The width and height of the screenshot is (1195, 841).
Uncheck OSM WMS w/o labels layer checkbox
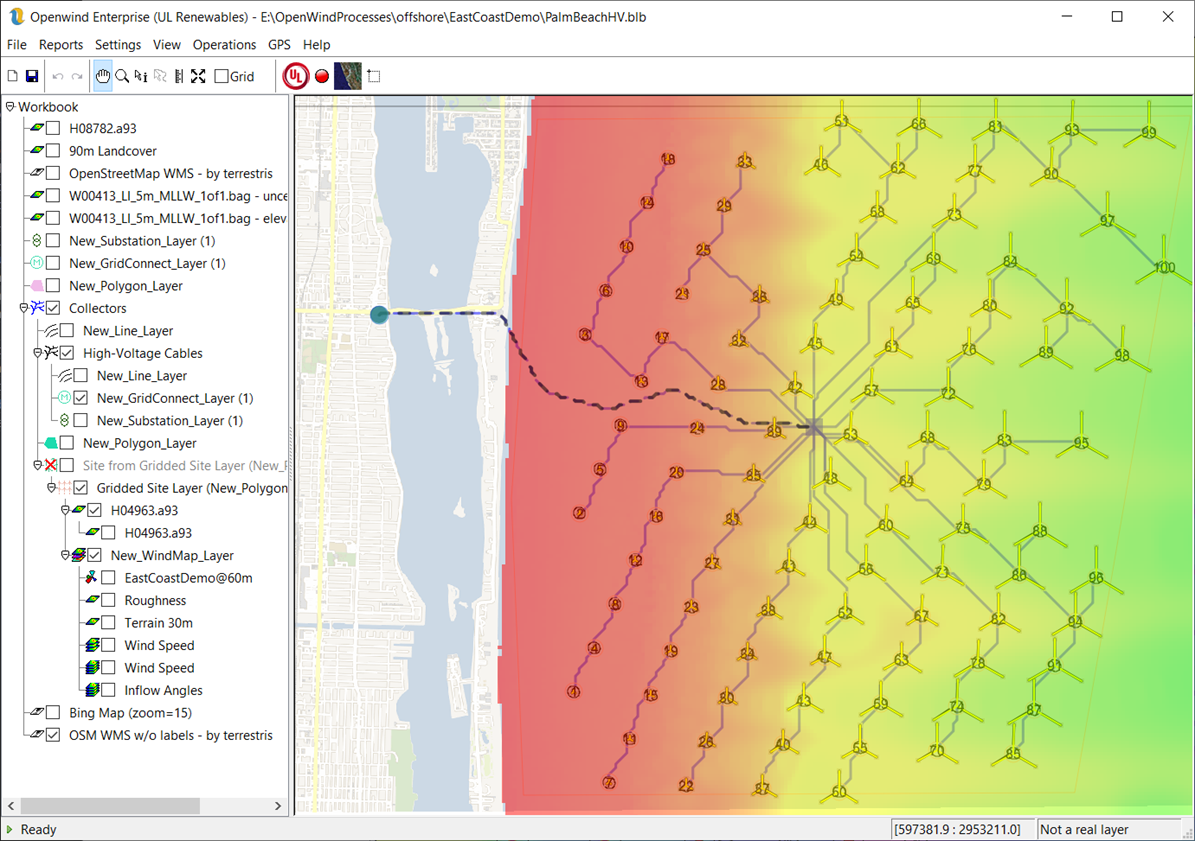53,735
